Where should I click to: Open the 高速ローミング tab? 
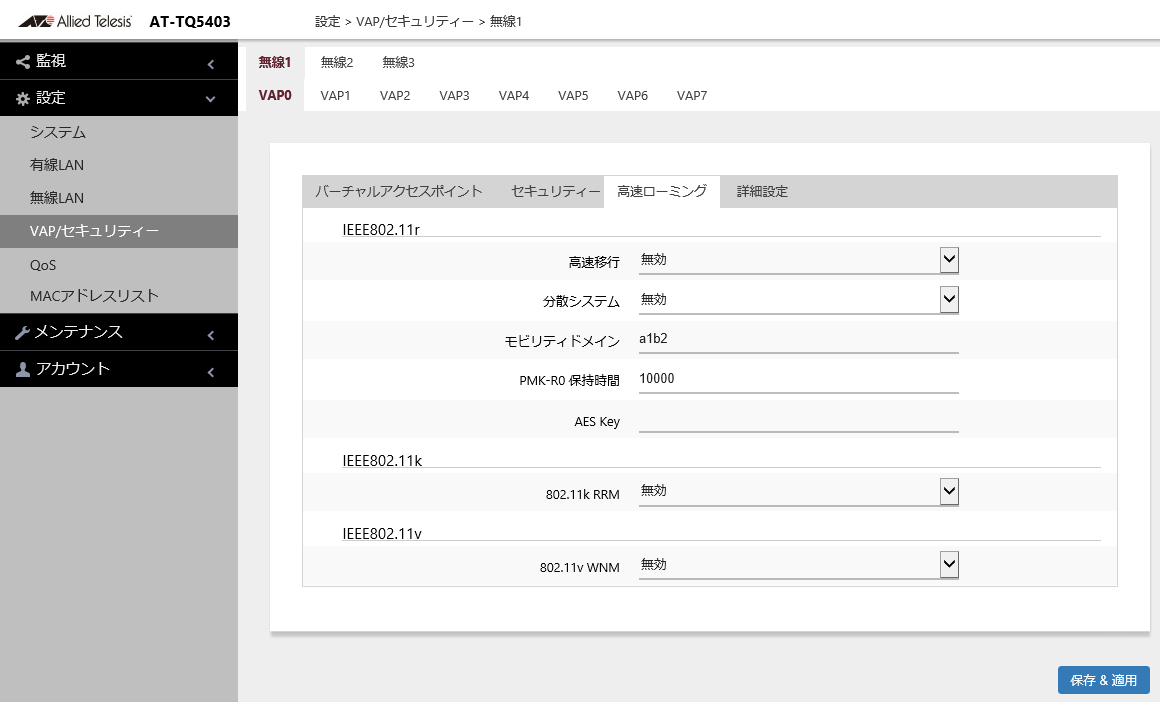point(662,192)
